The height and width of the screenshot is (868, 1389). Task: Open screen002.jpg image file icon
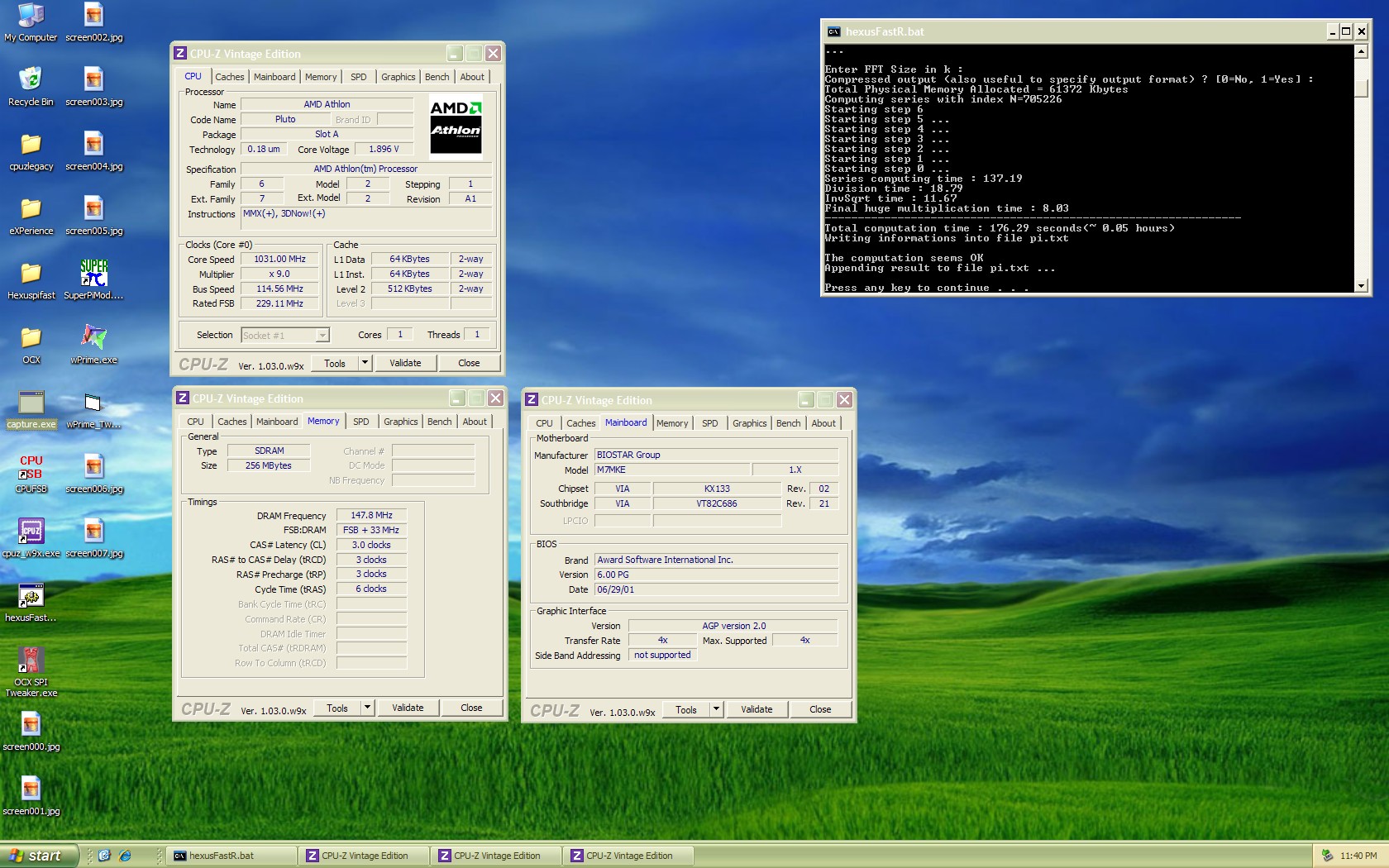[x=93, y=22]
